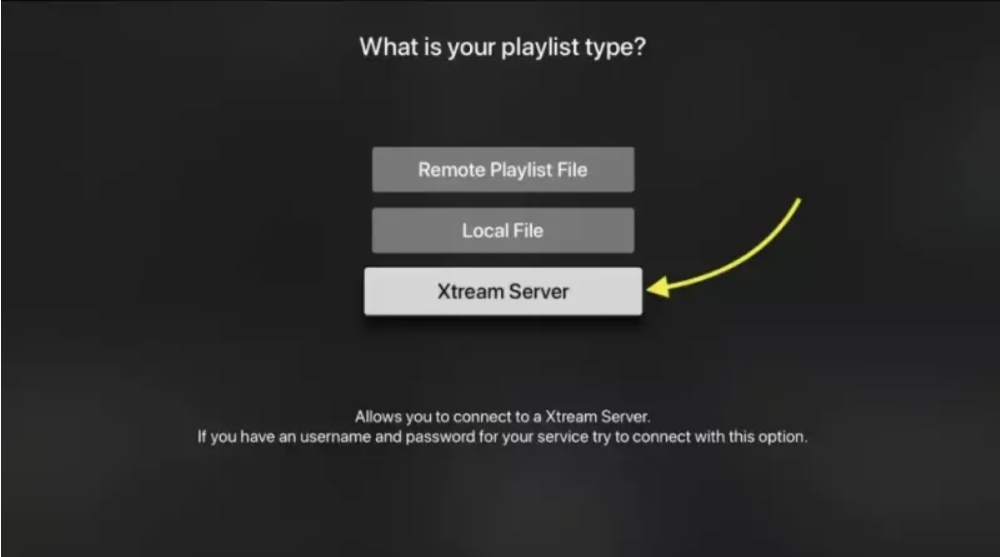Click 'playlist type?' in the title question
1000x557 pixels.
(574, 48)
